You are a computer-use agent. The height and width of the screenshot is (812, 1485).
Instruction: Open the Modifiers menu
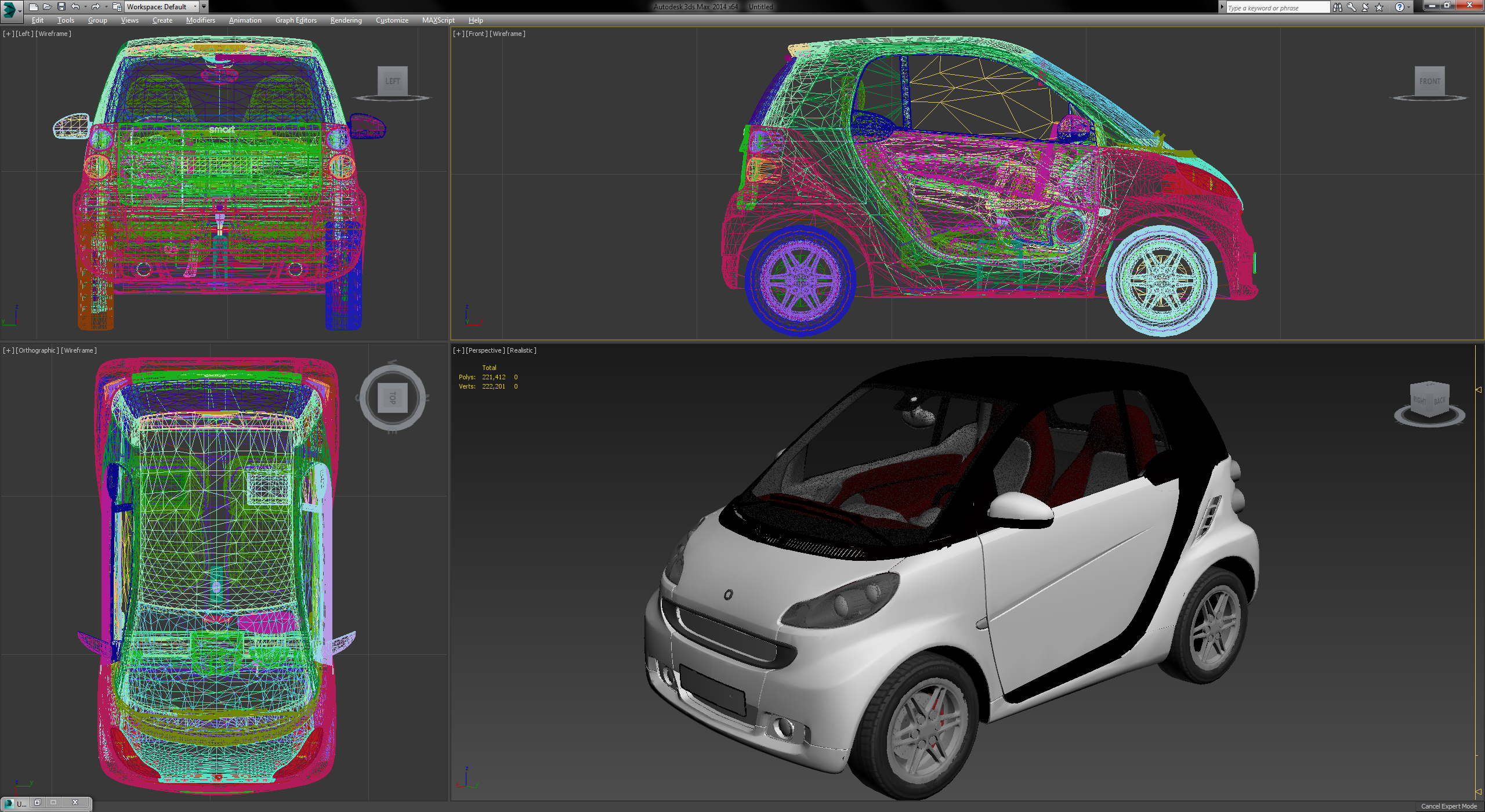(x=200, y=20)
